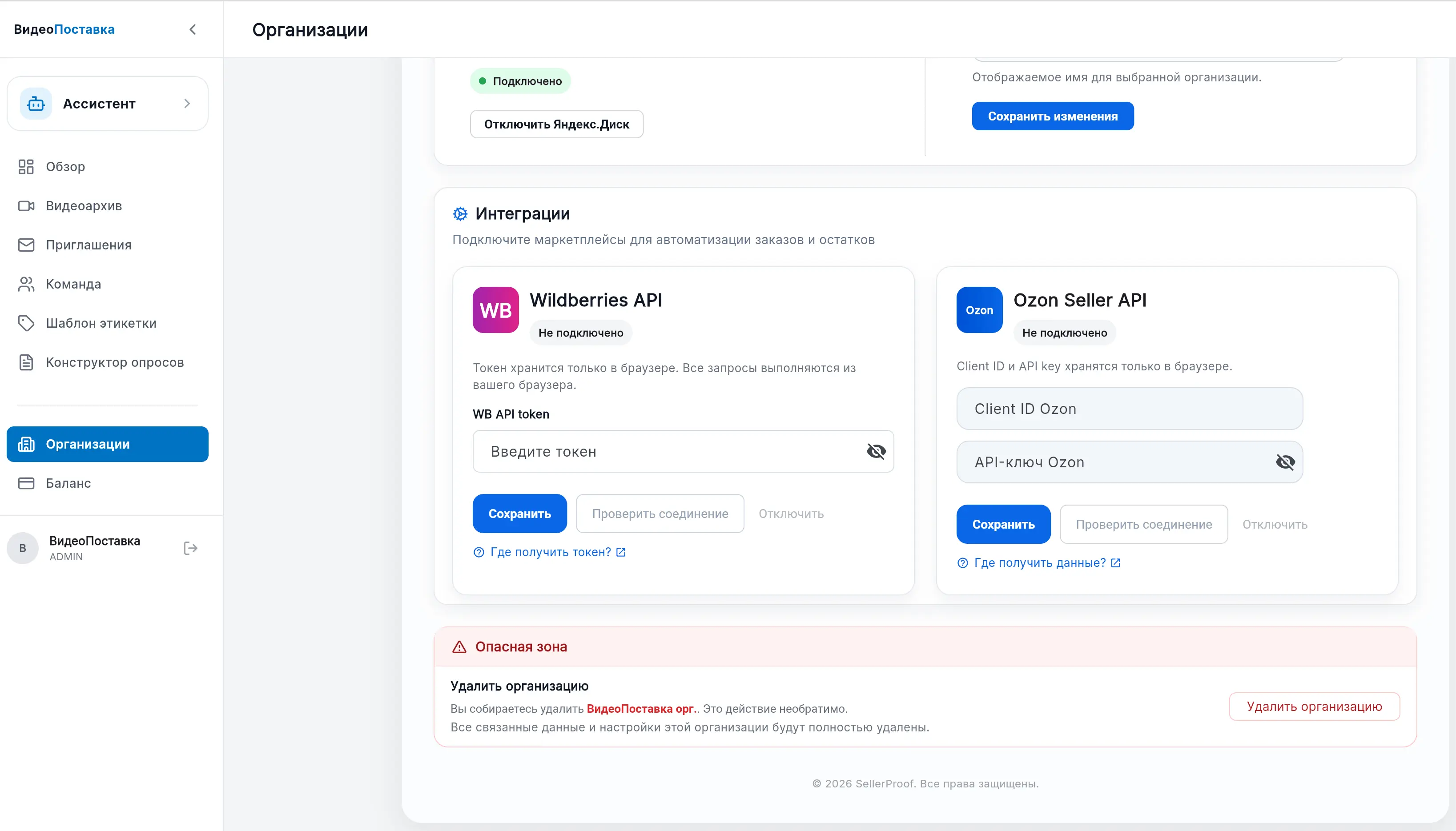The image size is (1456, 831).
Task: Click the help icon beside Где получить данные?
Action: click(x=962, y=563)
